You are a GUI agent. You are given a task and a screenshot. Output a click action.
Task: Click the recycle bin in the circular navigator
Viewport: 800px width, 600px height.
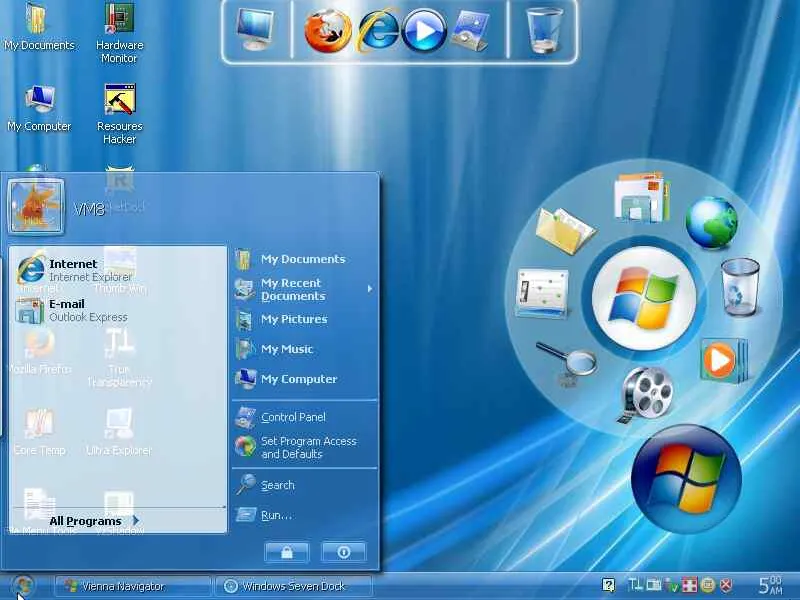click(740, 286)
